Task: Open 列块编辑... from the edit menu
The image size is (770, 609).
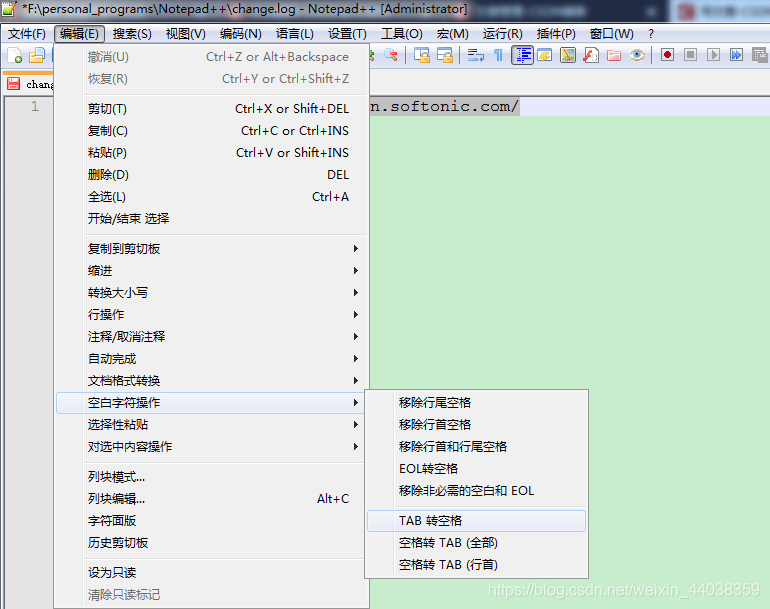Action: click(212, 499)
